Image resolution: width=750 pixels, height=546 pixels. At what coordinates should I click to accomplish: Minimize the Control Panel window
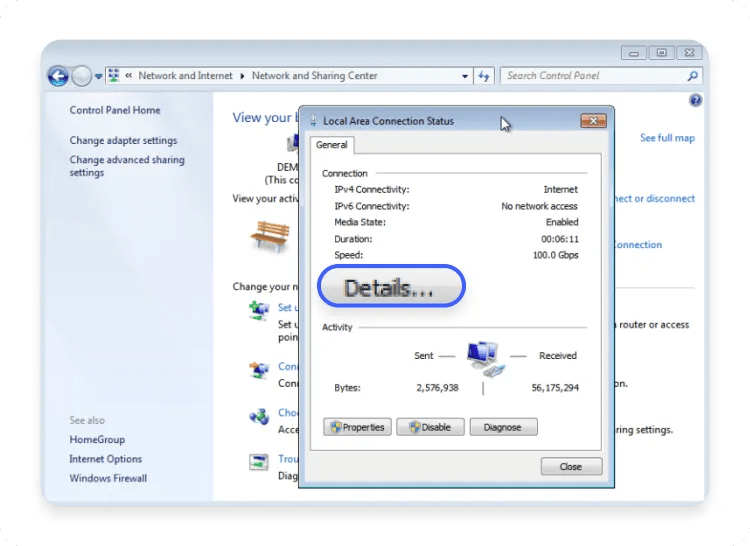(633, 53)
